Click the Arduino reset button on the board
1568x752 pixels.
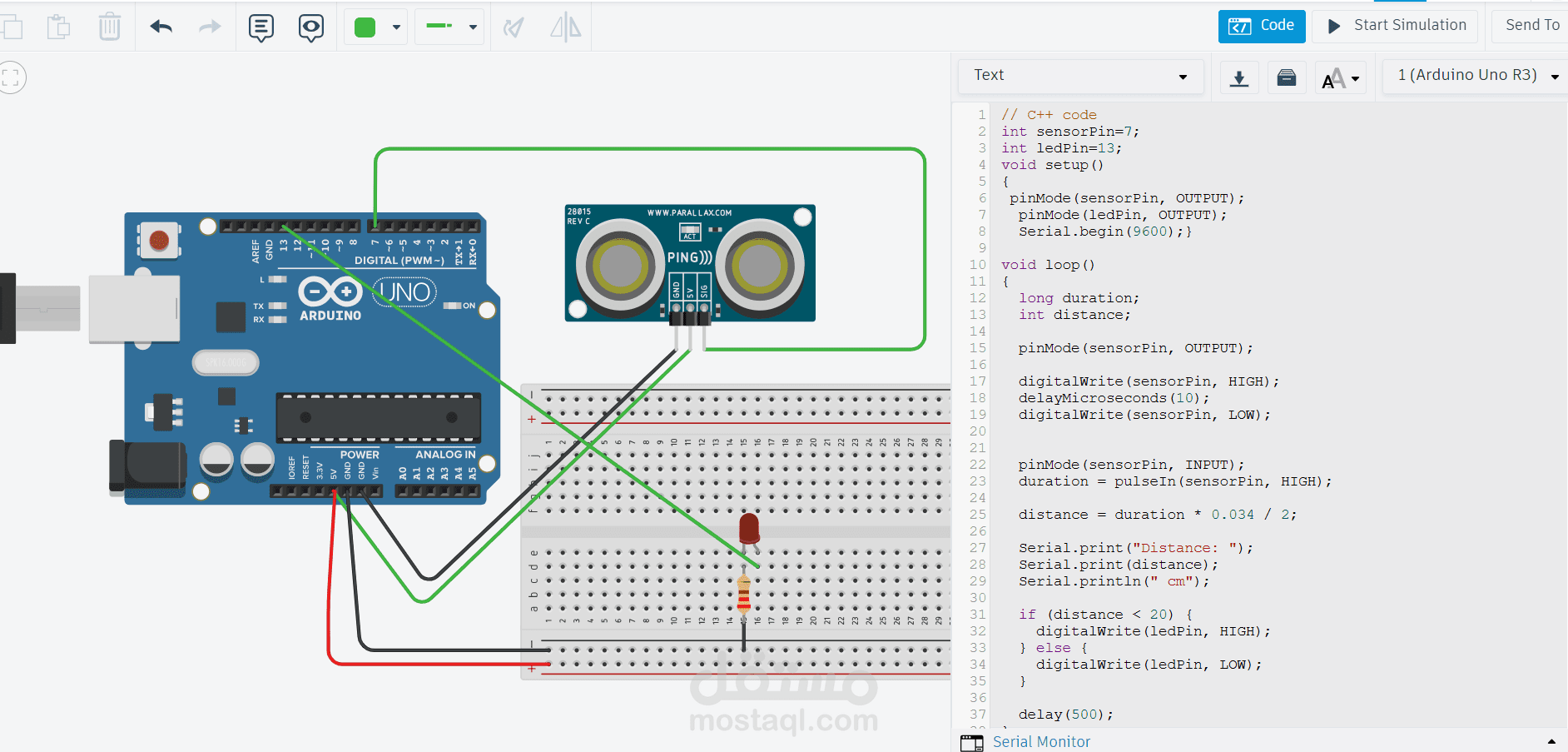pos(159,242)
